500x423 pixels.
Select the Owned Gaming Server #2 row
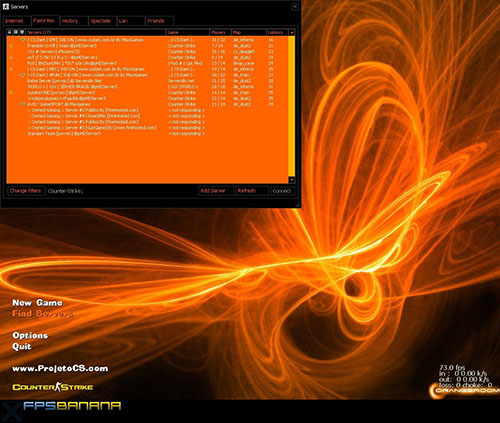pyautogui.click(x=147, y=110)
